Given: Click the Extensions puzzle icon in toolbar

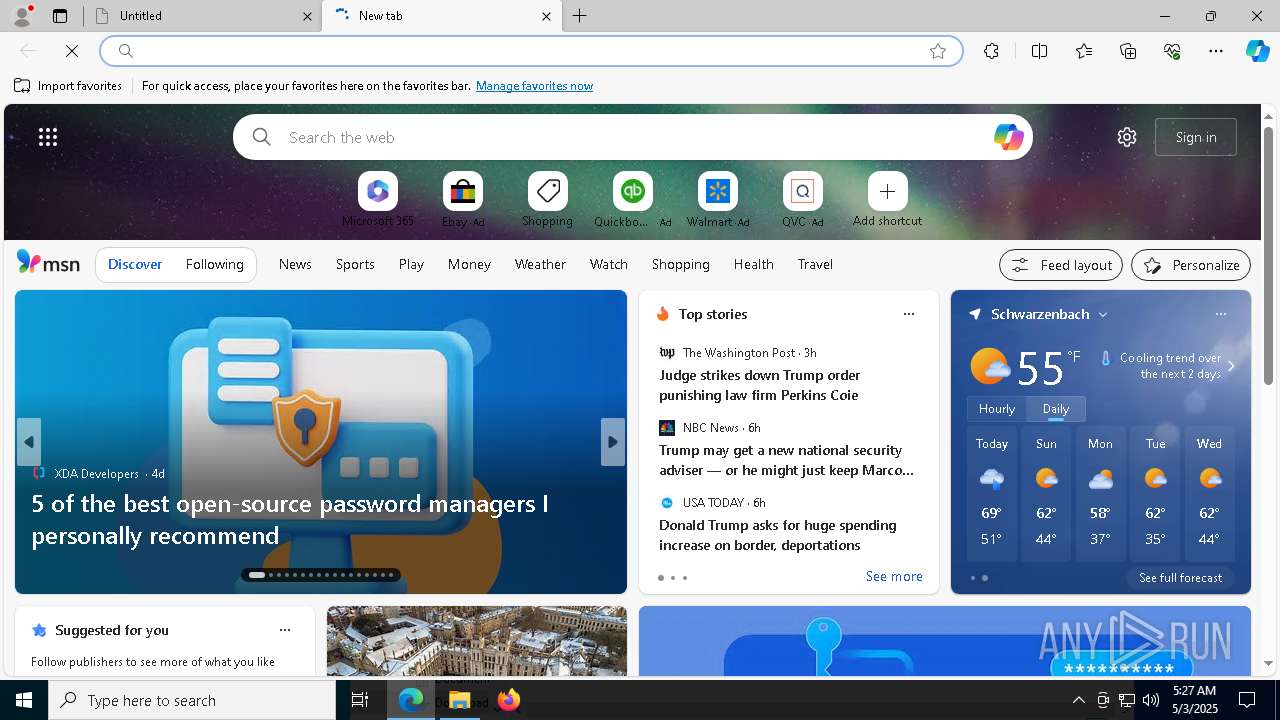Looking at the screenshot, I should pos(991,51).
